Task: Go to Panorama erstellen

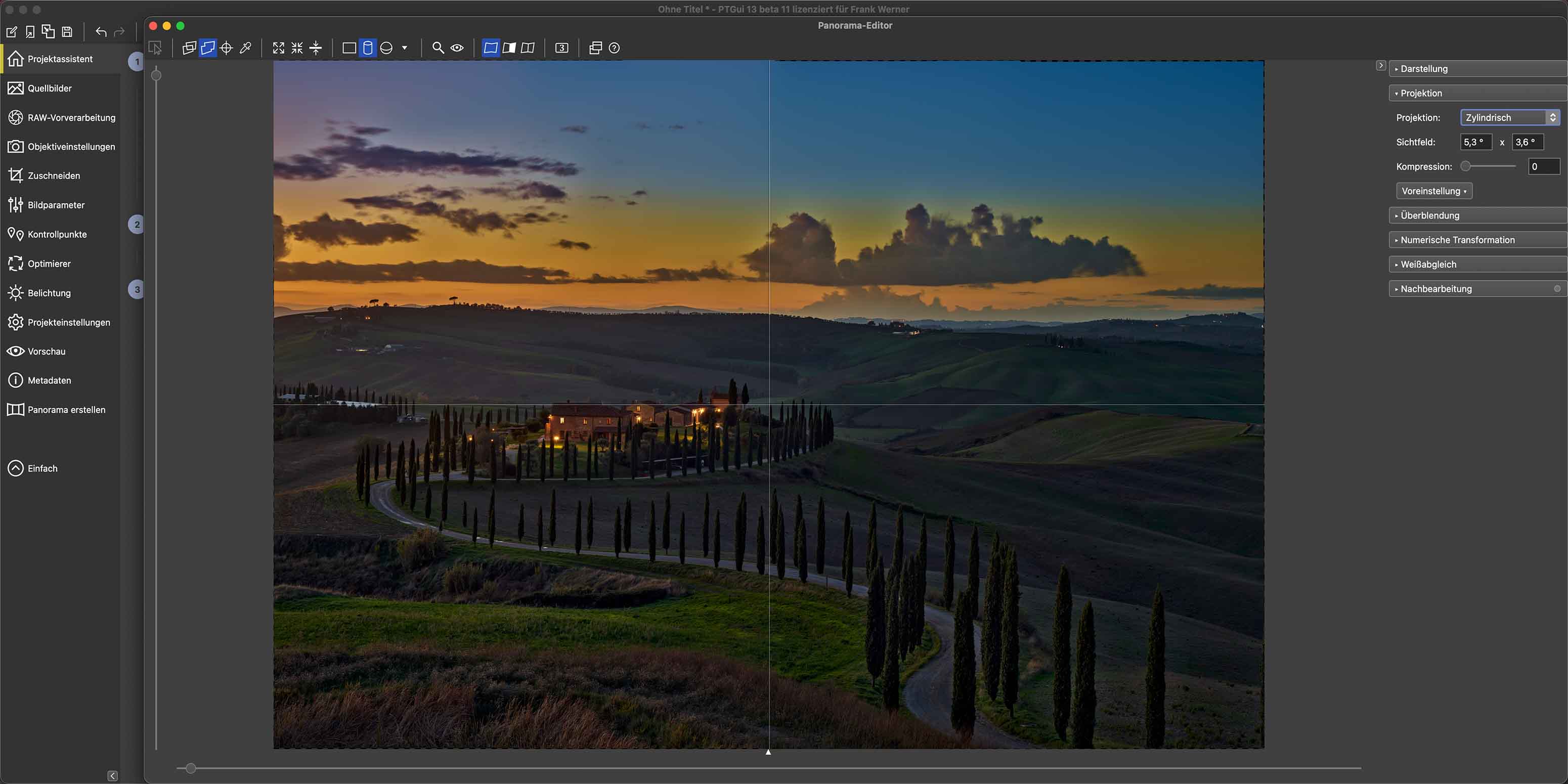Action: (60, 410)
